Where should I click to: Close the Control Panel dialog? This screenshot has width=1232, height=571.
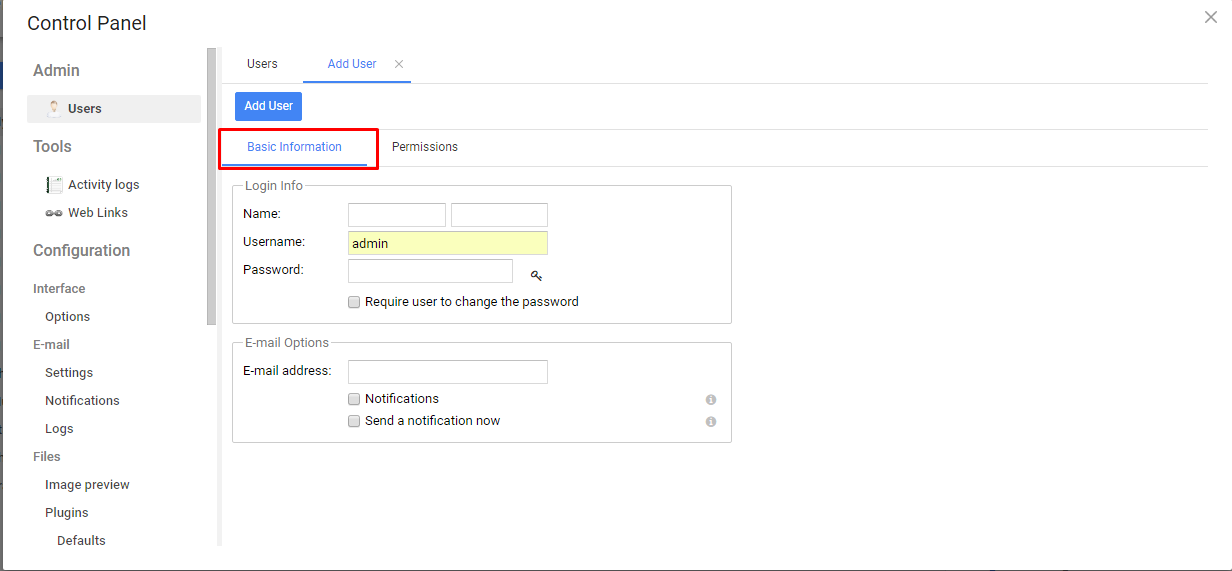(1210, 17)
